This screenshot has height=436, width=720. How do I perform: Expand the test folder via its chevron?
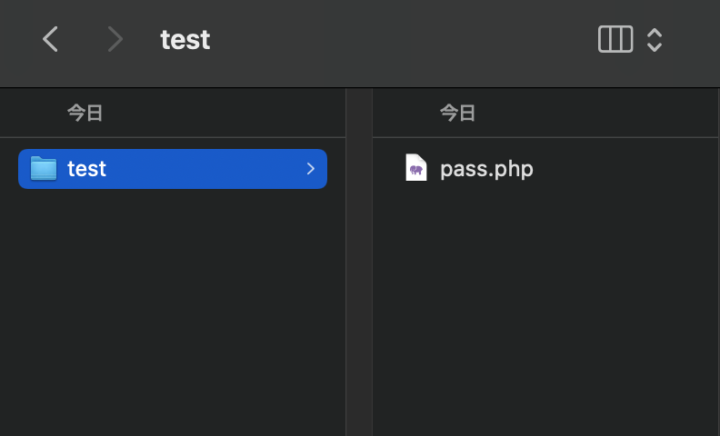coord(311,169)
